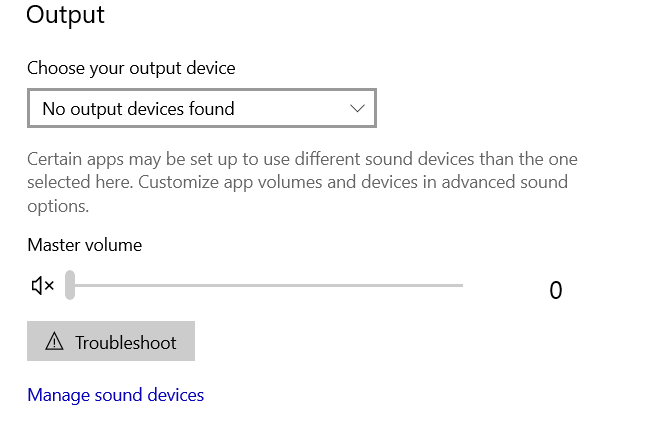The image size is (657, 436).
Task: Set Master volume slider to maximum
Action: tap(462, 286)
